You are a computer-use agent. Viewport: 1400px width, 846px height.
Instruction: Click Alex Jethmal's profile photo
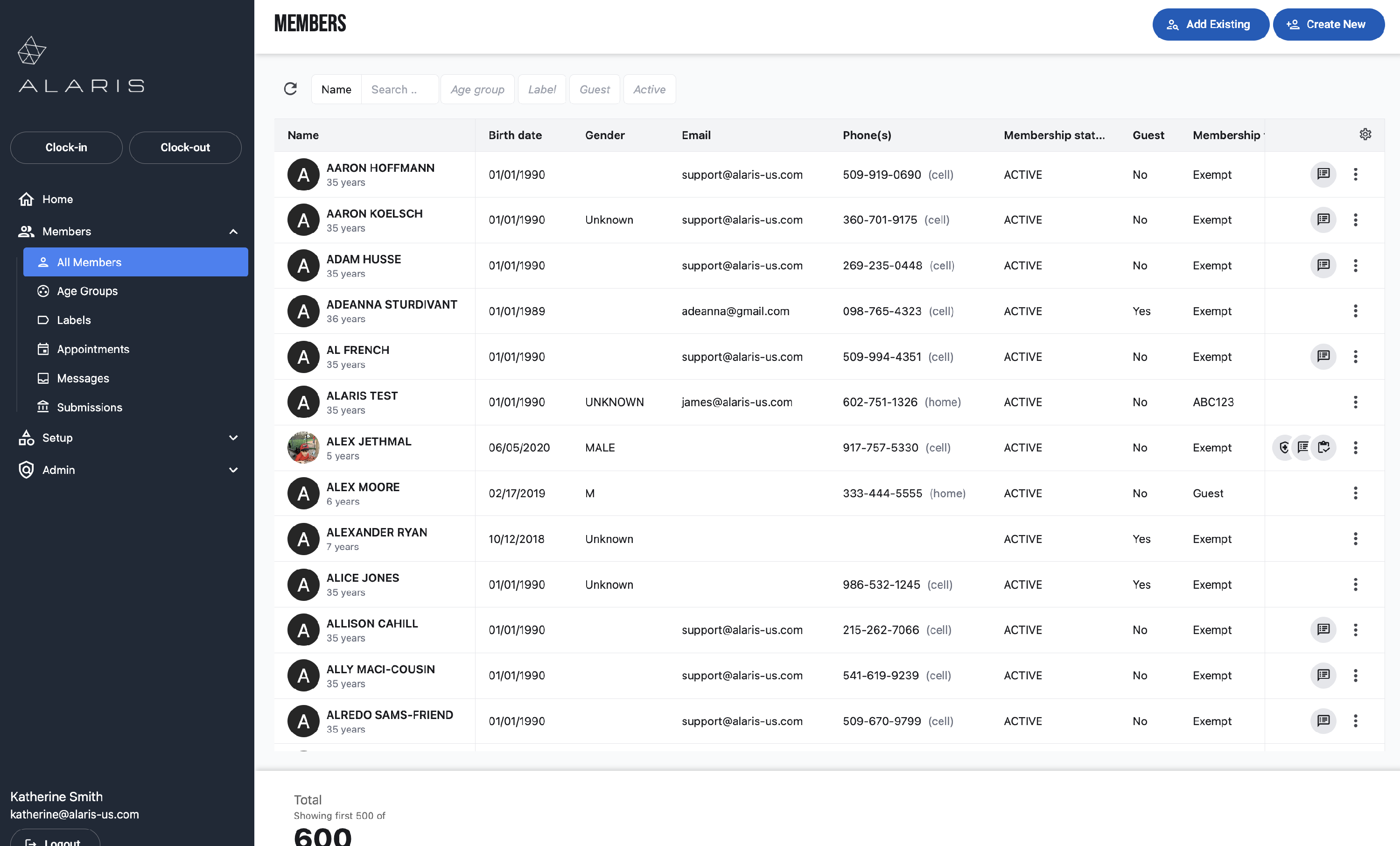[x=303, y=447]
